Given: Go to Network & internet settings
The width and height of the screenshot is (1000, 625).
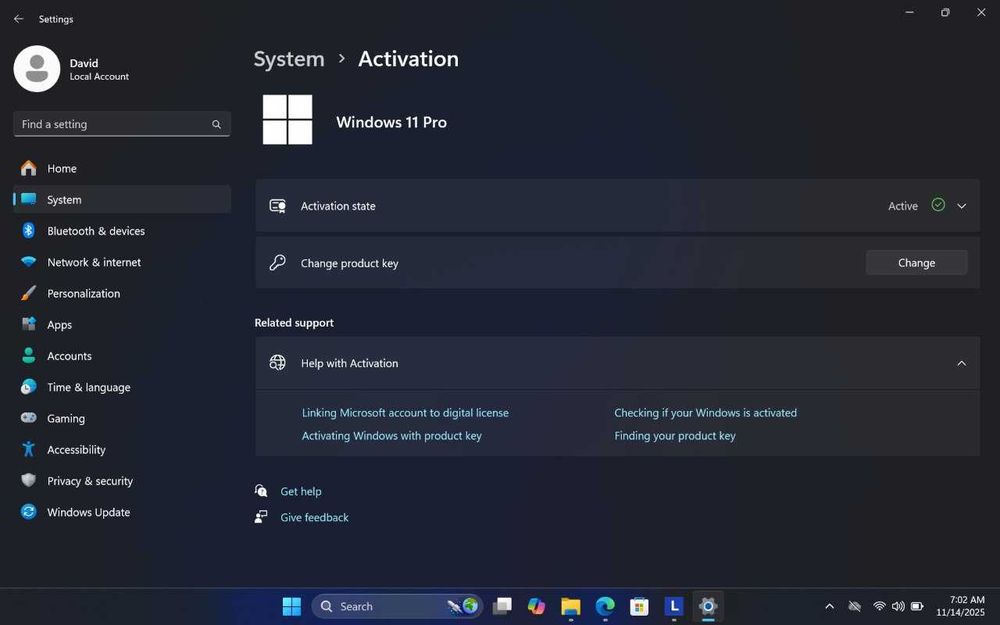Looking at the screenshot, I should tap(122, 262).
